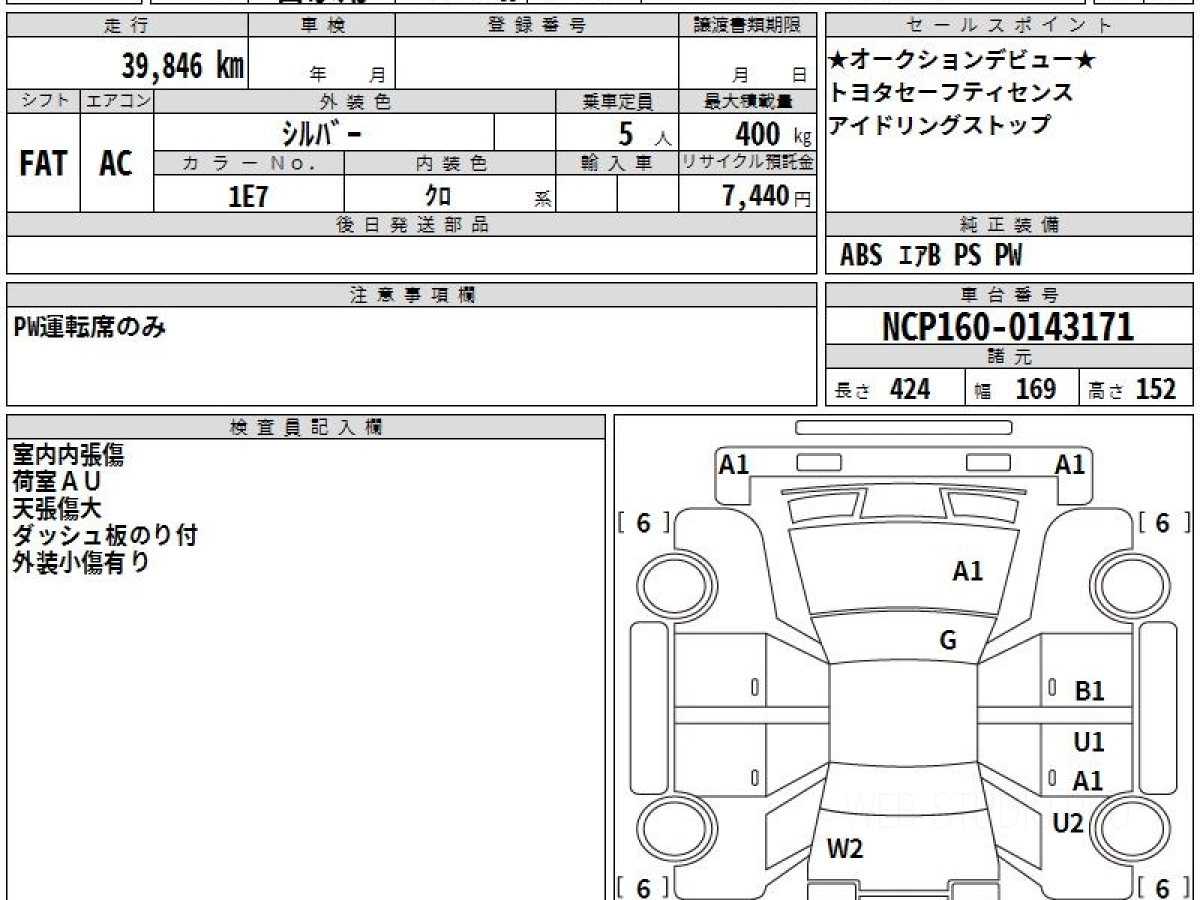Select inspector note 荷室AU
Image resolution: width=1200 pixels, height=900 pixels.
pos(58,482)
